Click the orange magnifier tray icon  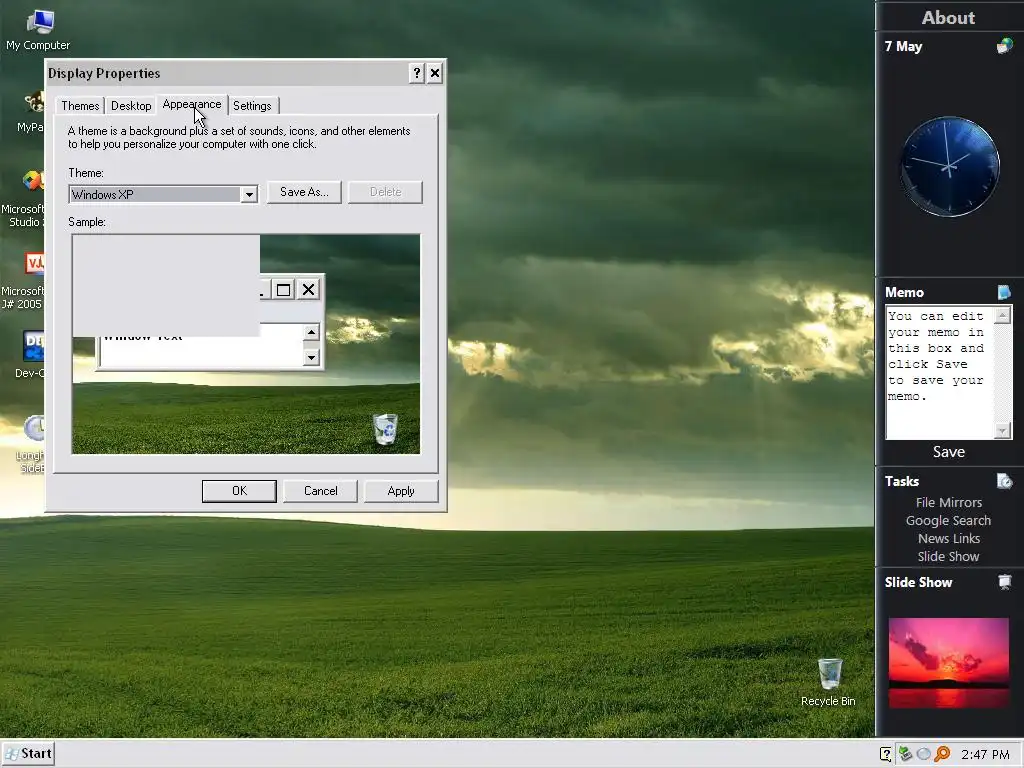point(942,754)
